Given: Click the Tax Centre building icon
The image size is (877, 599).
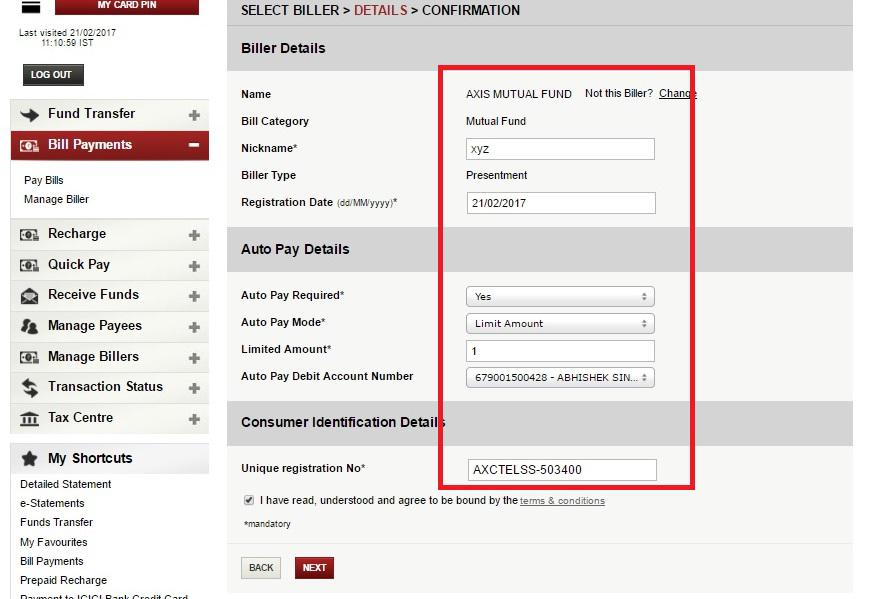Looking at the screenshot, I should click(x=30, y=418).
